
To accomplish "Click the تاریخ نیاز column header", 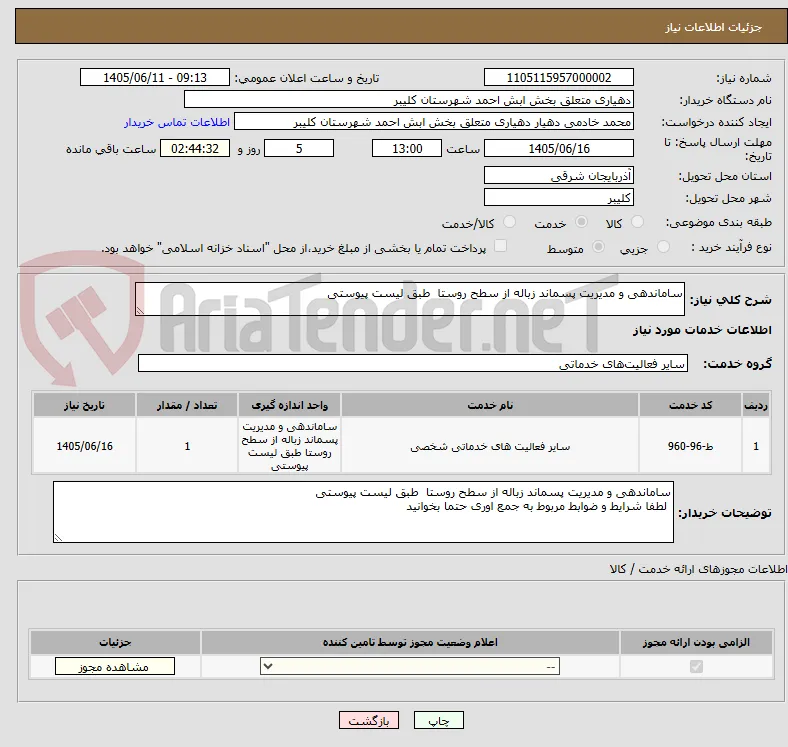I will tap(84, 405).
